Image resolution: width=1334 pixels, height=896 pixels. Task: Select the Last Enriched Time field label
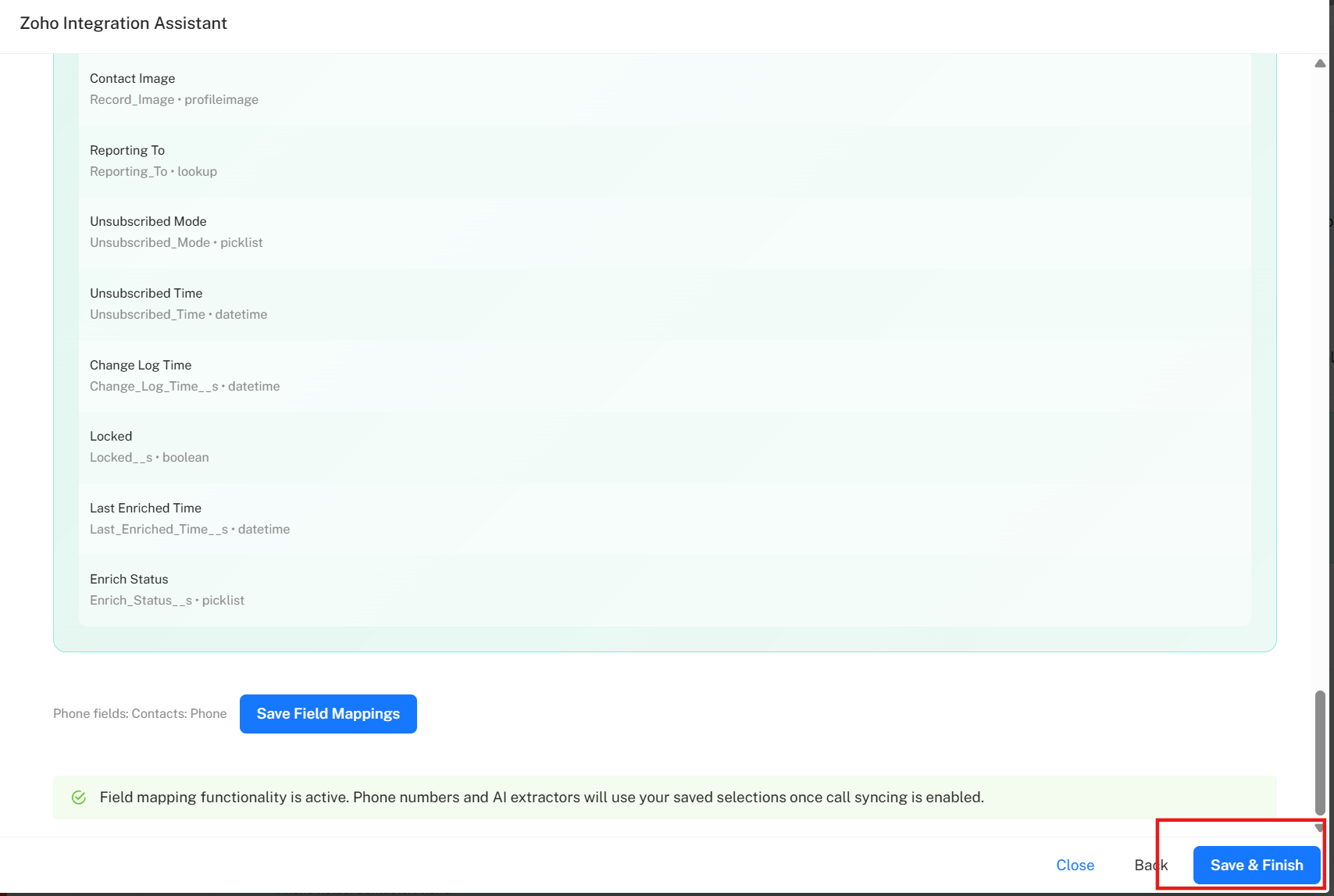click(x=145, y=508)
